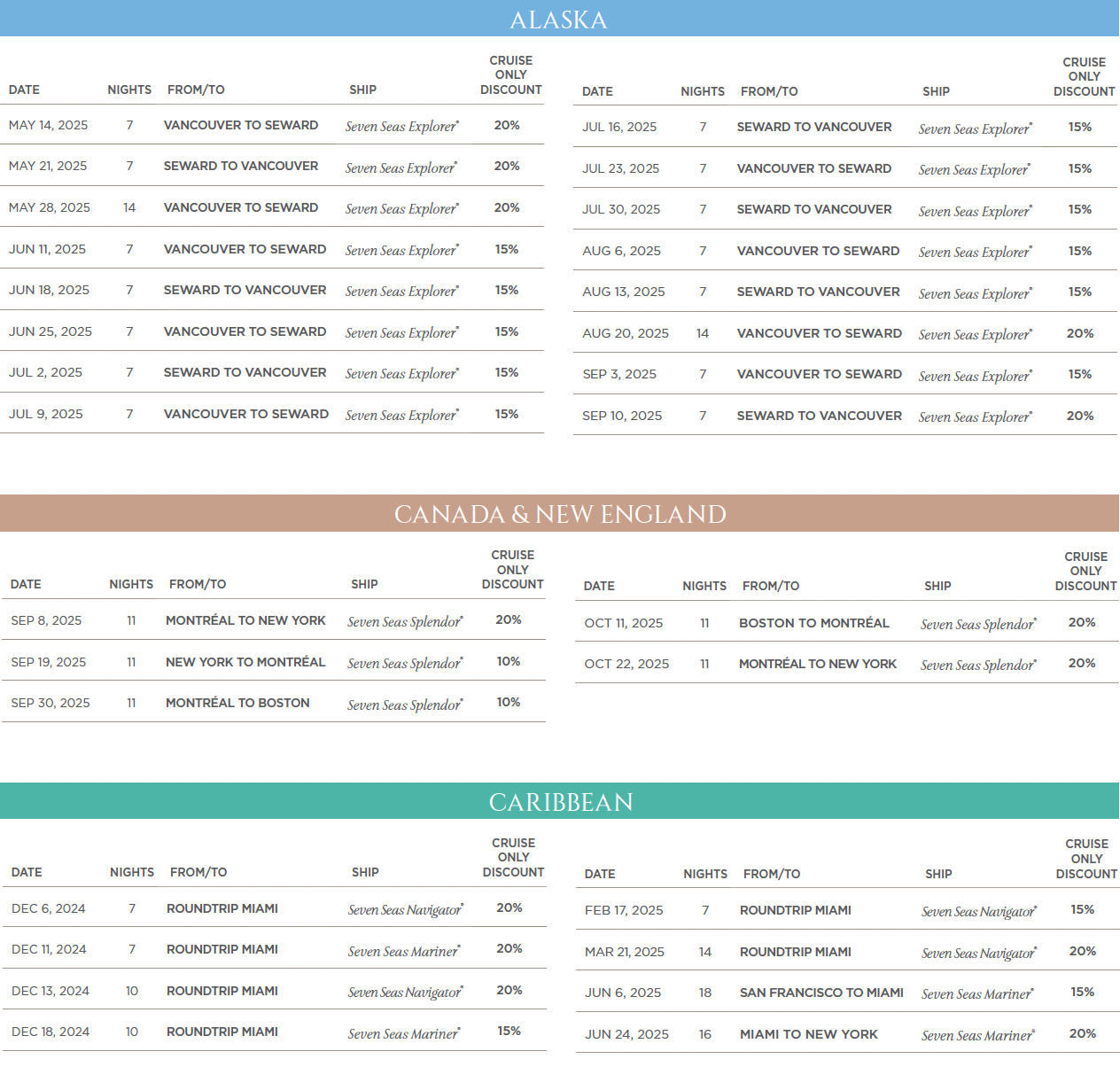The image size is (1120, 1067).
Task: Open Seven Seas Explorer on May 14, 2025 row
Action: point(401,127)
